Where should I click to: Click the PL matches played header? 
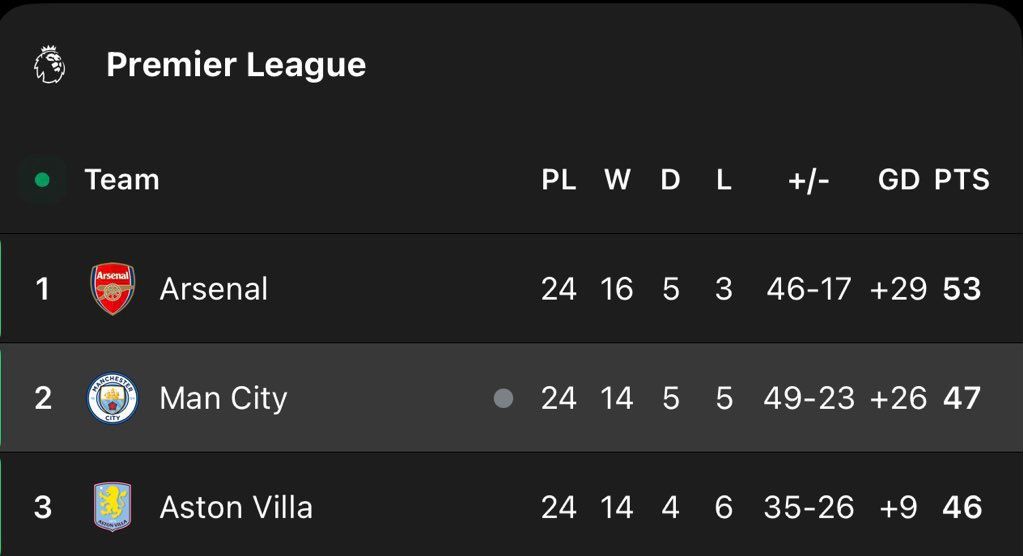click(559, 180)
